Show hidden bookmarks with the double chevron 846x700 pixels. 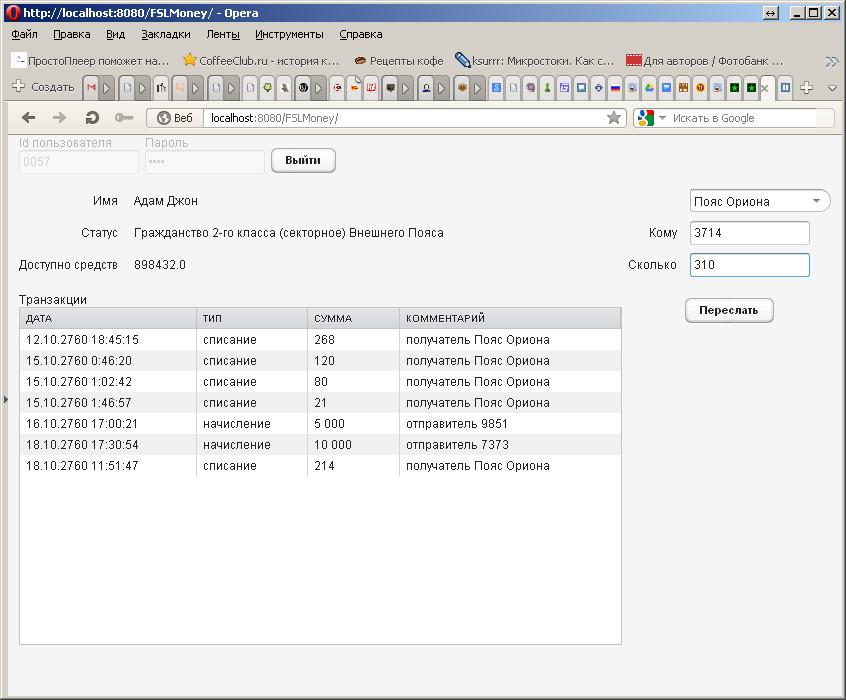pos(831,62)
